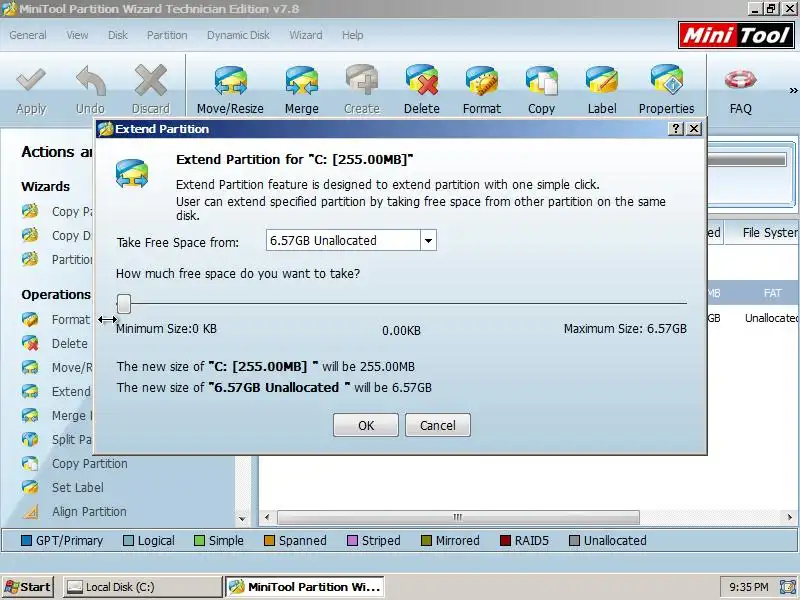
Task: Click the Set Label icon in sidebar
Action: pos(30,487)
